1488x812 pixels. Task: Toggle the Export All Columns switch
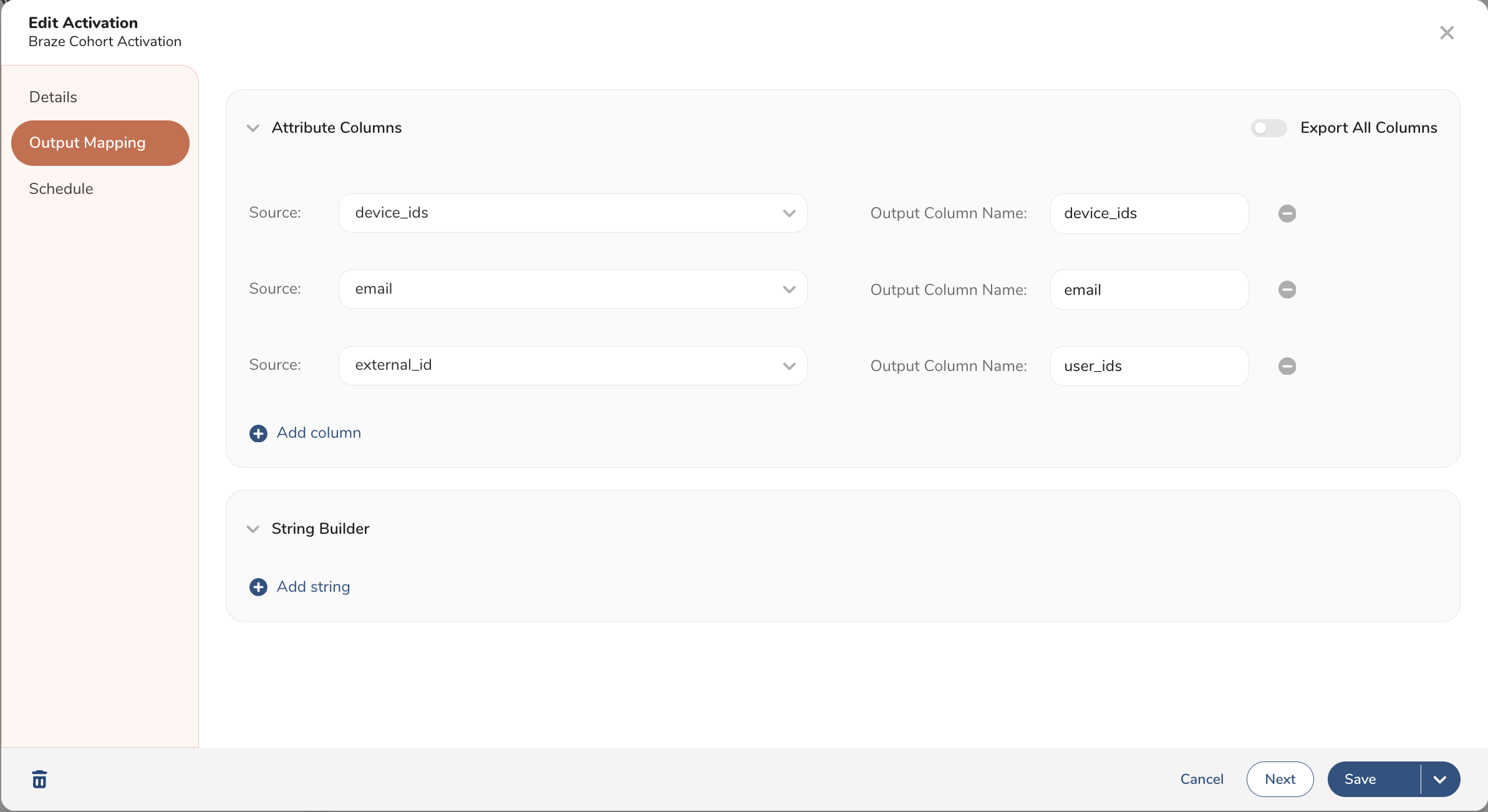click(x=1269, y=127)
